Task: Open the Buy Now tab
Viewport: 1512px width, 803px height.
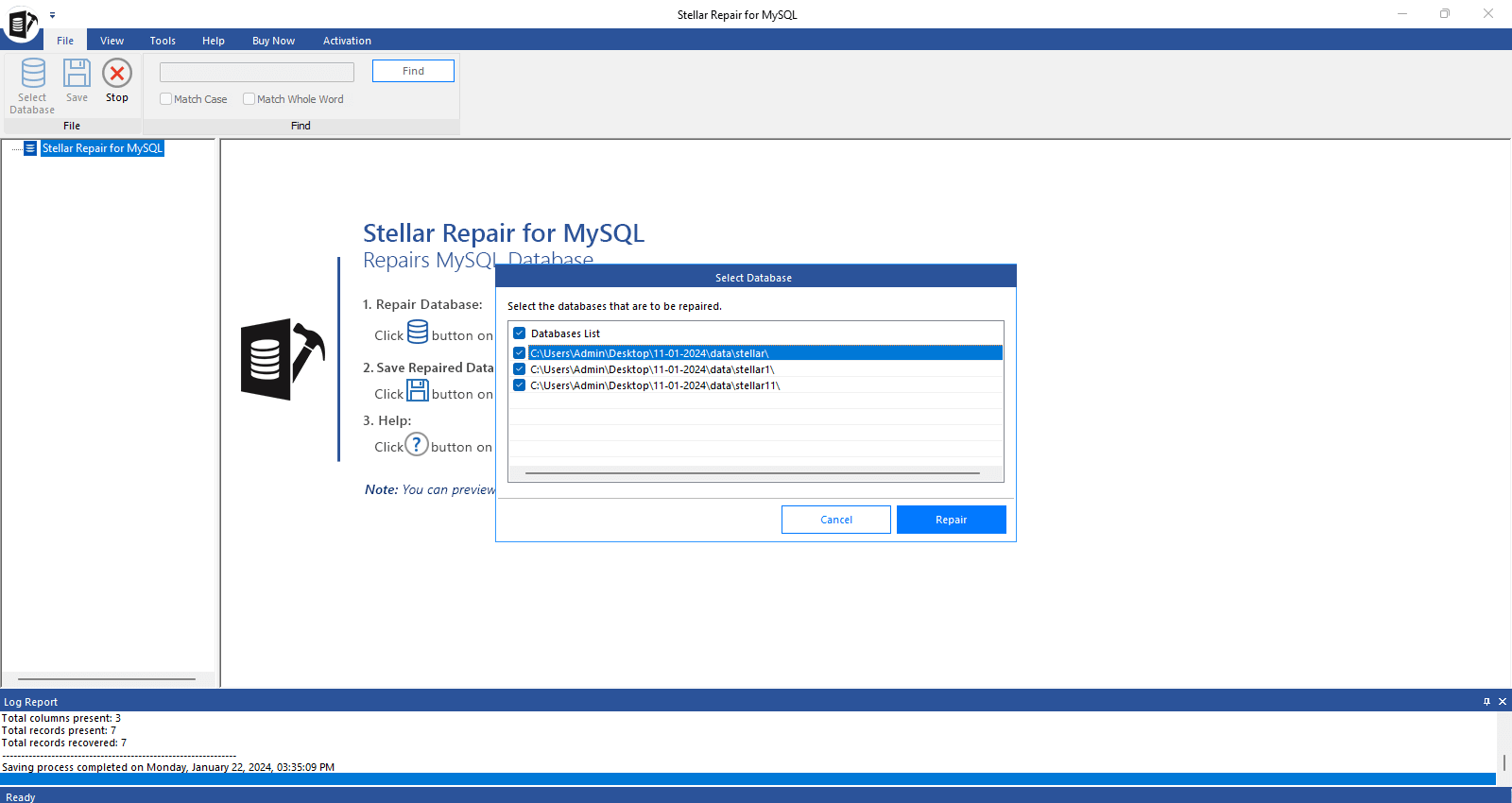Action: 273,41
